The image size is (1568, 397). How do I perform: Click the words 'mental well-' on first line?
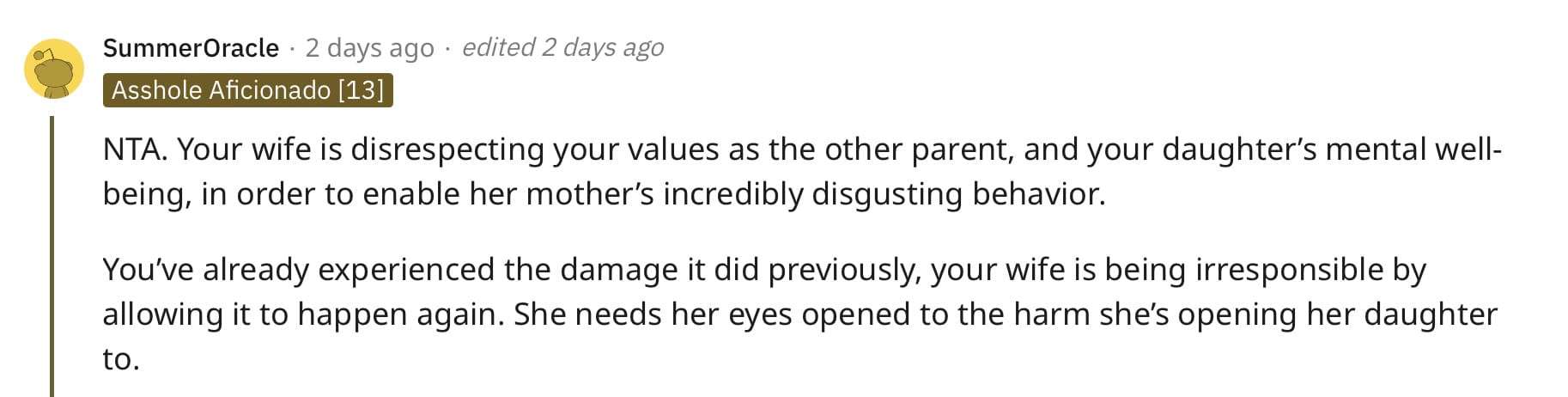point(1413,150)
